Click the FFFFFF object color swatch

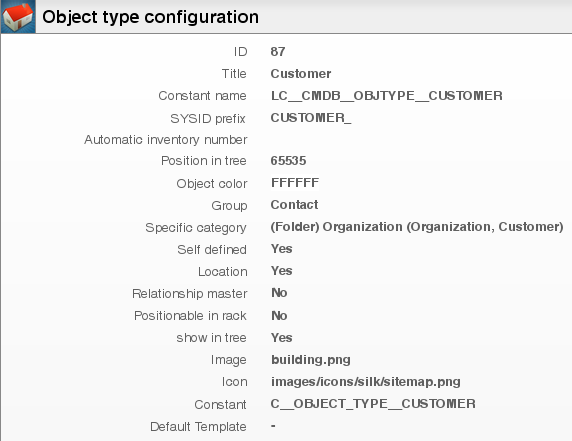[295, 182]
